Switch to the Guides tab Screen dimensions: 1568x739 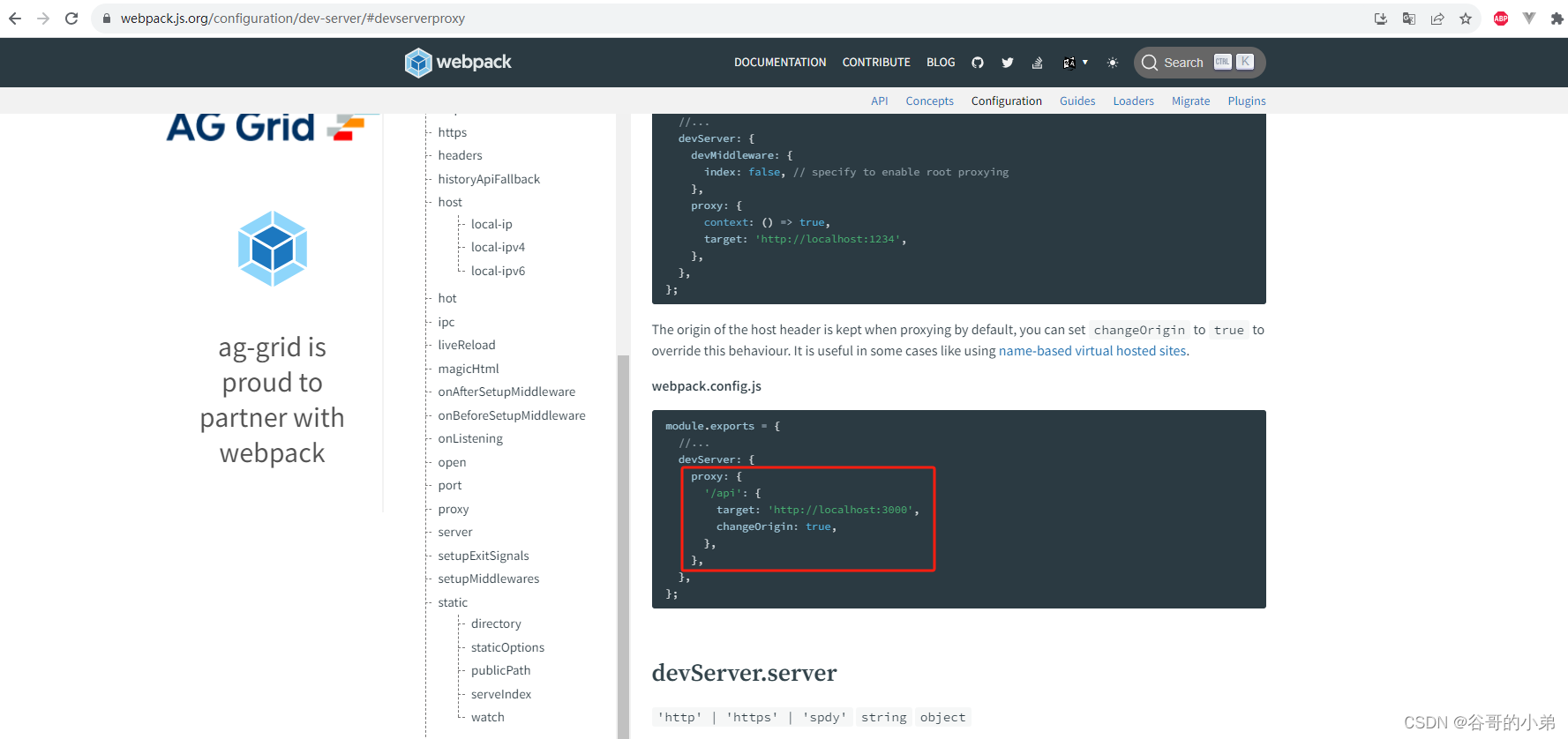[1077, 101]
